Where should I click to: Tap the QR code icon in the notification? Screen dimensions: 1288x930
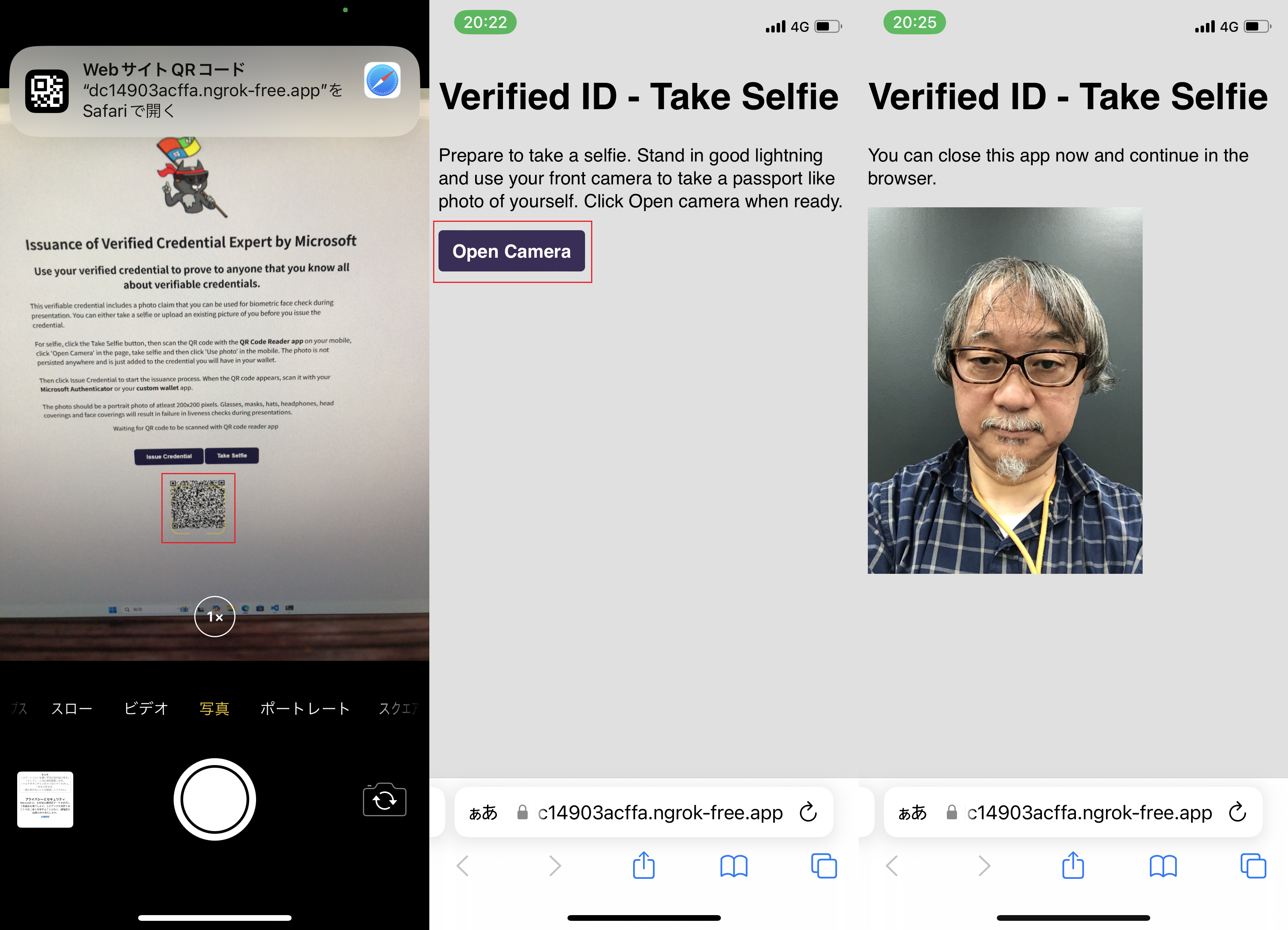click(47, 91)
